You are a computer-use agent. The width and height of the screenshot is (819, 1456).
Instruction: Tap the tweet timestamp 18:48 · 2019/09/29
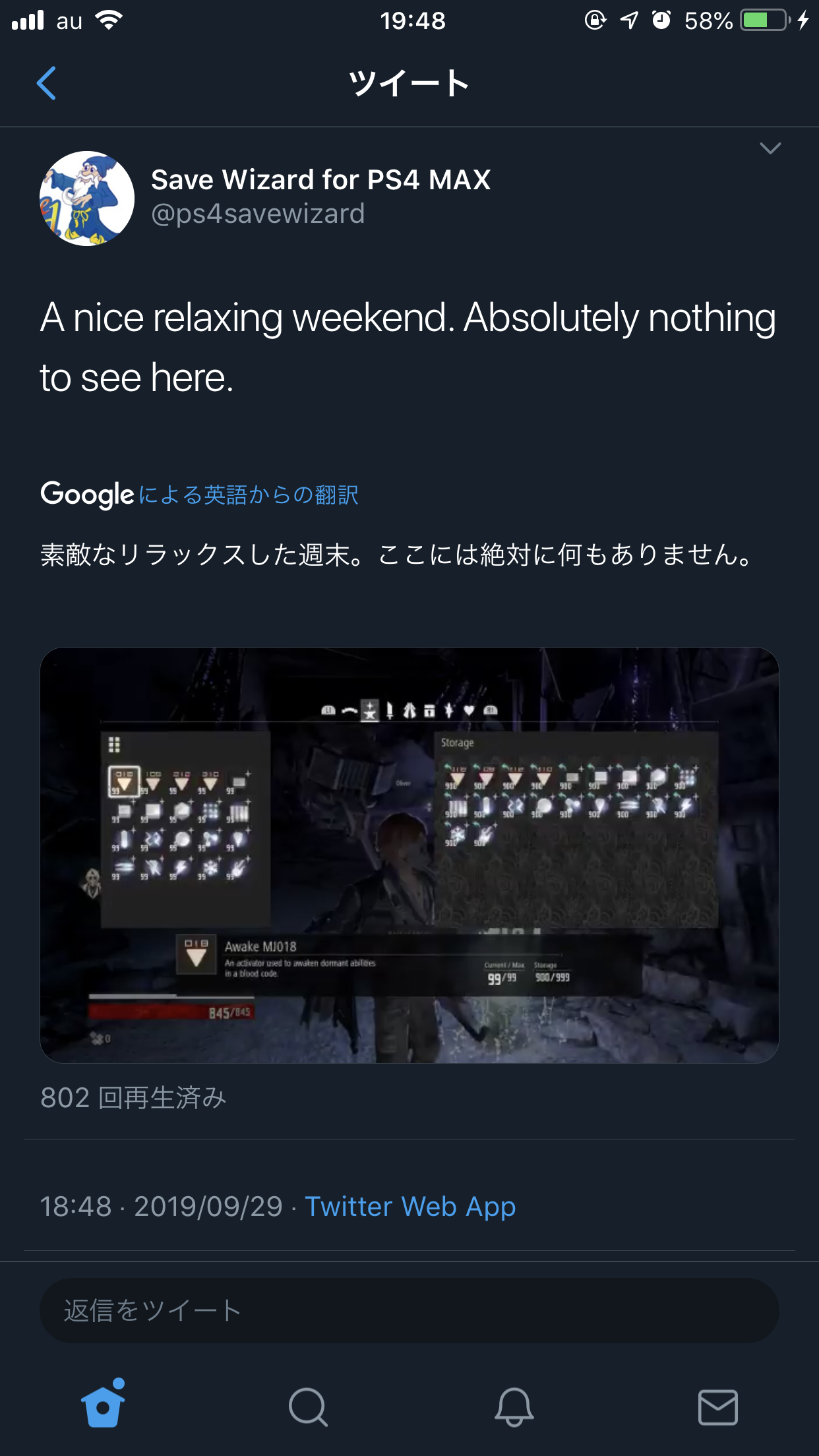point(162,1207)
